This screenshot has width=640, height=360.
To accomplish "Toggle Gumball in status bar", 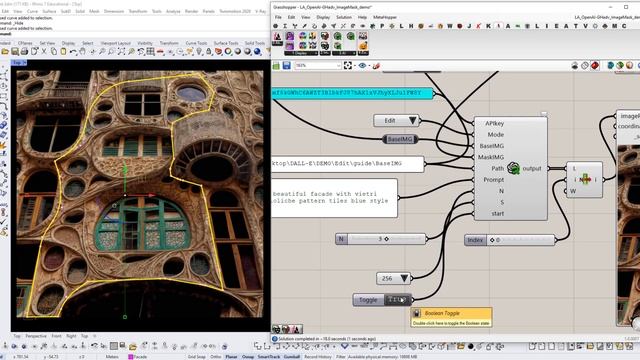I will point(291,357).
